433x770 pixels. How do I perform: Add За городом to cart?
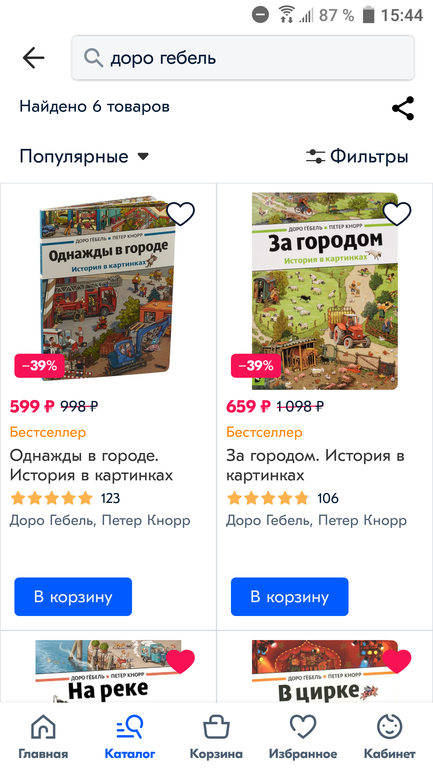[x=290, y=597]
